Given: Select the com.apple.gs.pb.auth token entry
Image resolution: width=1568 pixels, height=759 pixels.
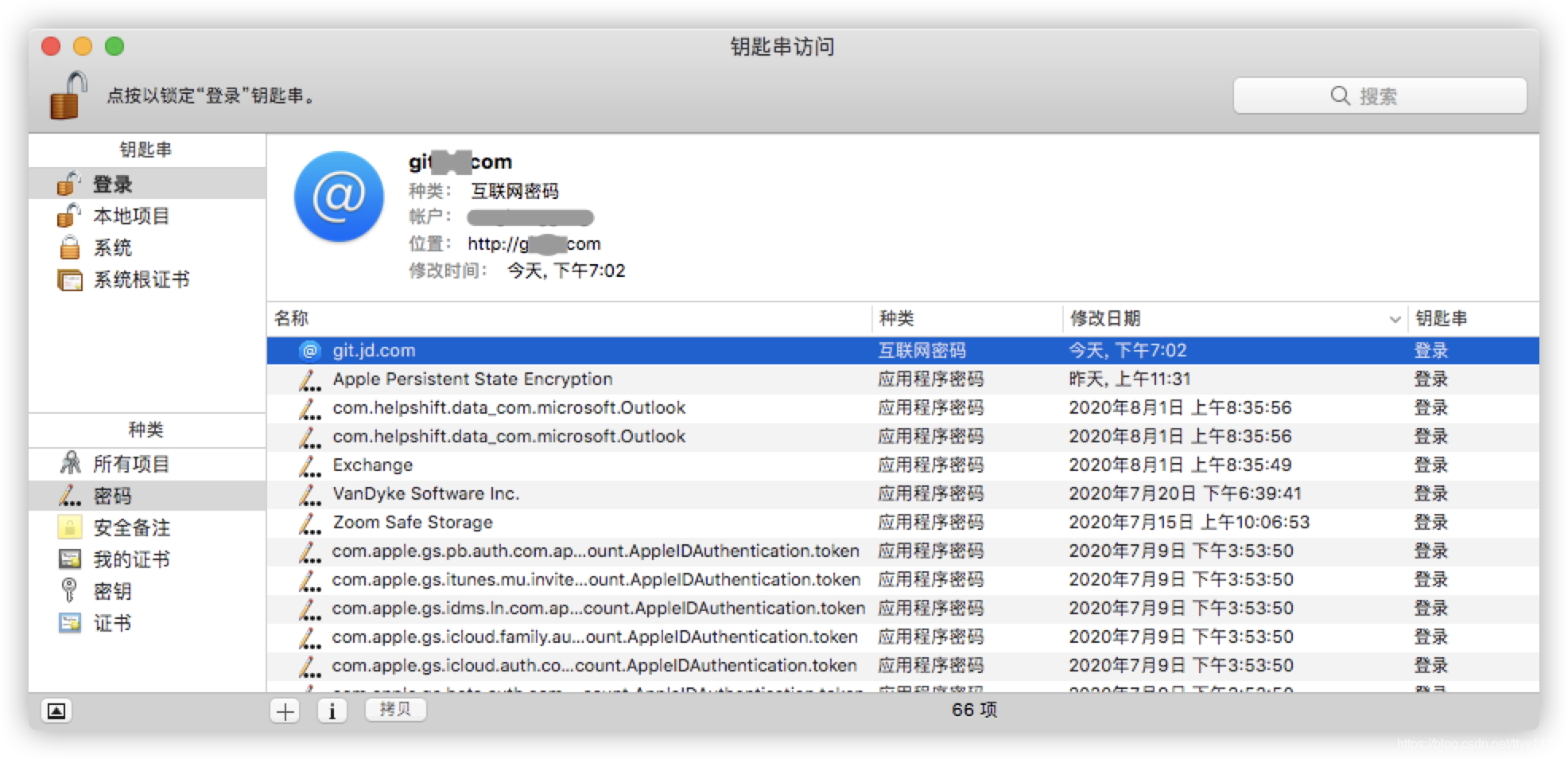Looking at the screenshot, I should click(x=902, y=551).
